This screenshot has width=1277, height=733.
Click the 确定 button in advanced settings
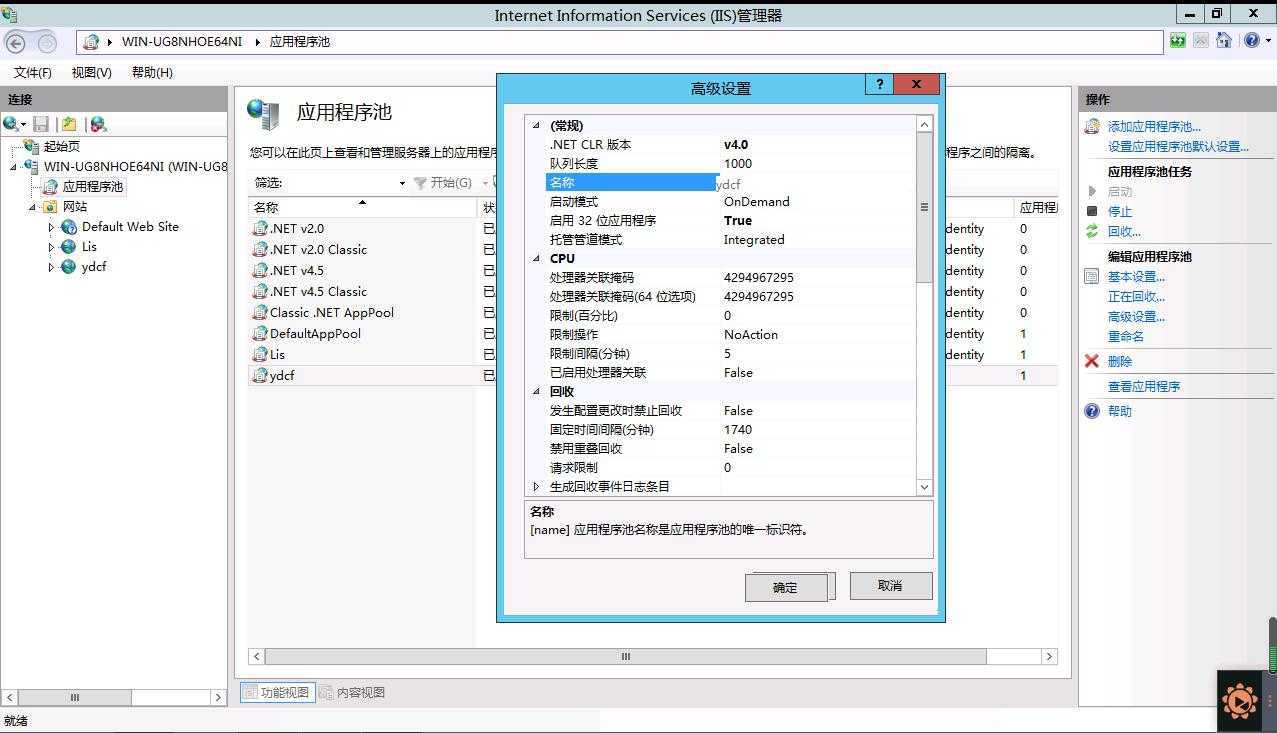pyautogui.click(x=787, y=586)
